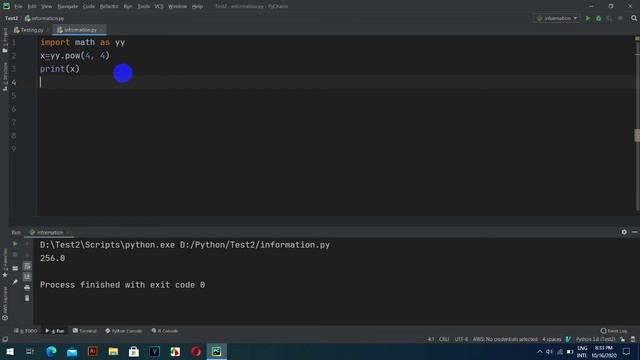
Task: Click the print icon in Run console
Action: click(27, 287)
